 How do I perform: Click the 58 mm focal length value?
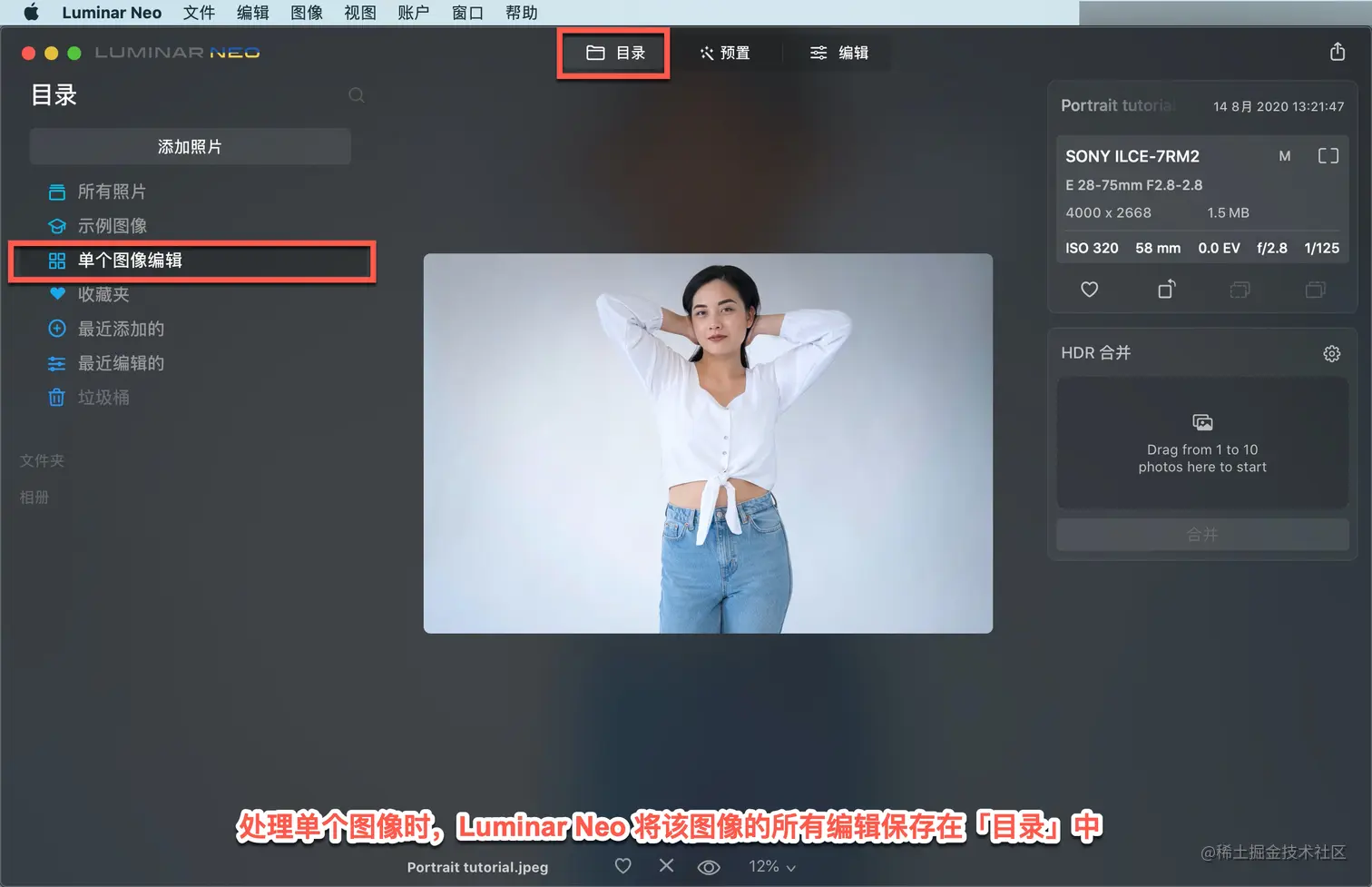click(x=1158, y=248)
